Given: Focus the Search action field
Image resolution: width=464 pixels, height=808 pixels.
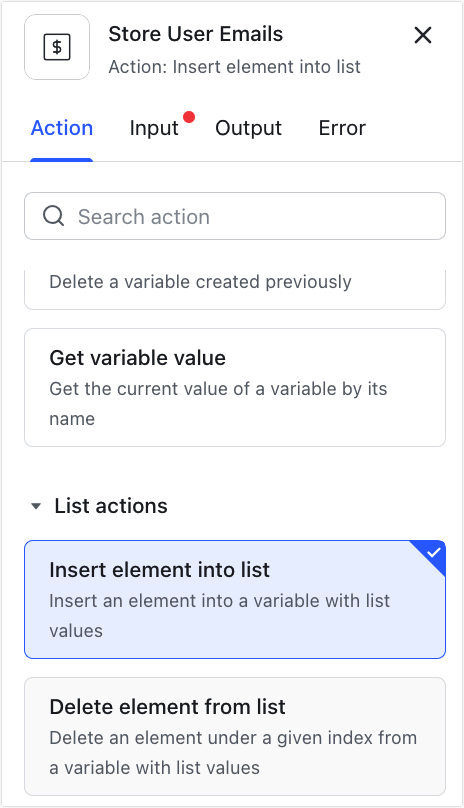Looking at the screenshot, I should pyautogui.click(x=235, y=216).
